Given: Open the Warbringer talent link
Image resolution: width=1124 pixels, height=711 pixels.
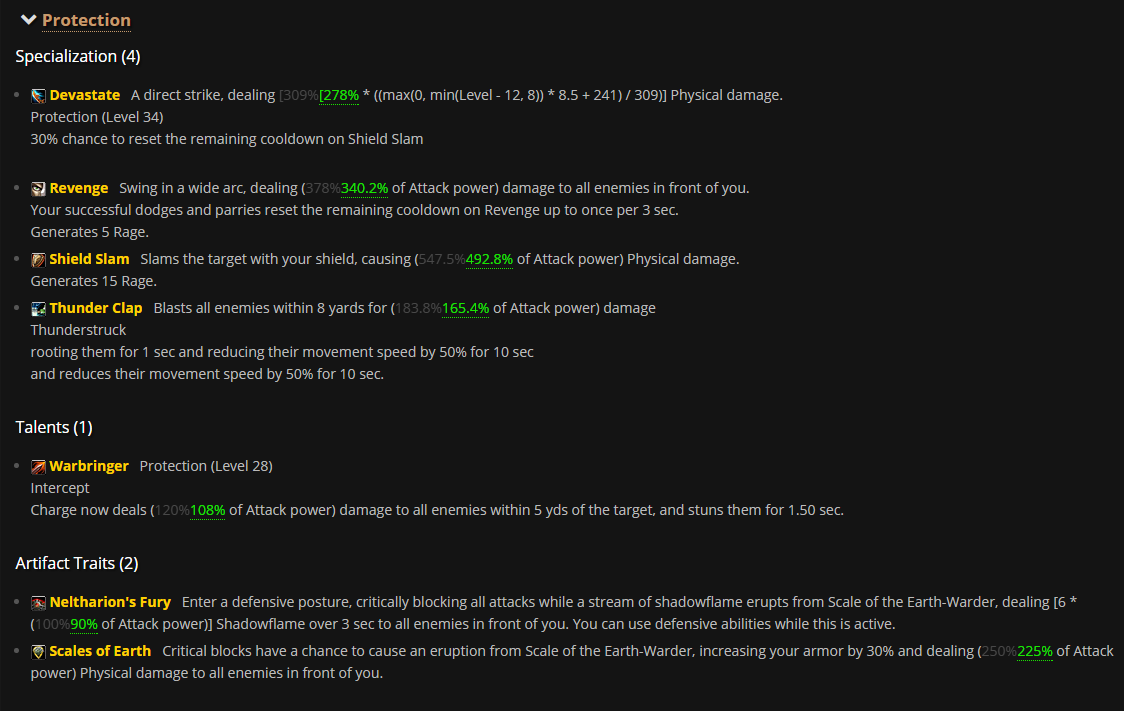Looking at the screenshot, I should coord(89,466).
